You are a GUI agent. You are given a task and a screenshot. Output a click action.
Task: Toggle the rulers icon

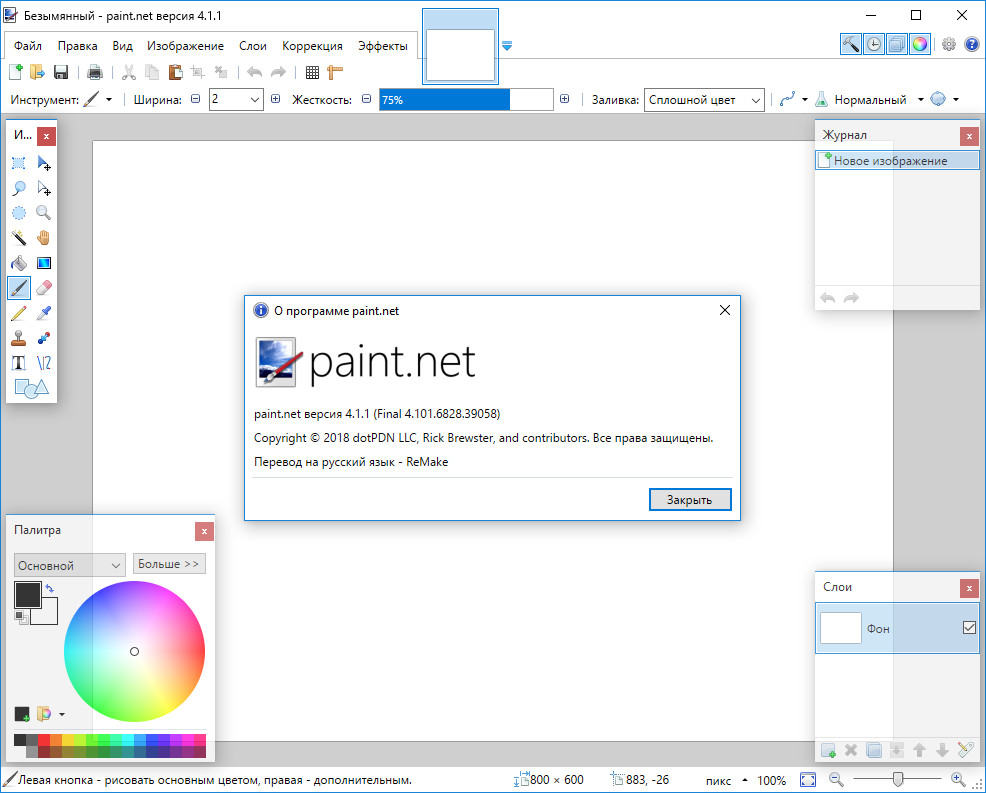coord(335,72)
